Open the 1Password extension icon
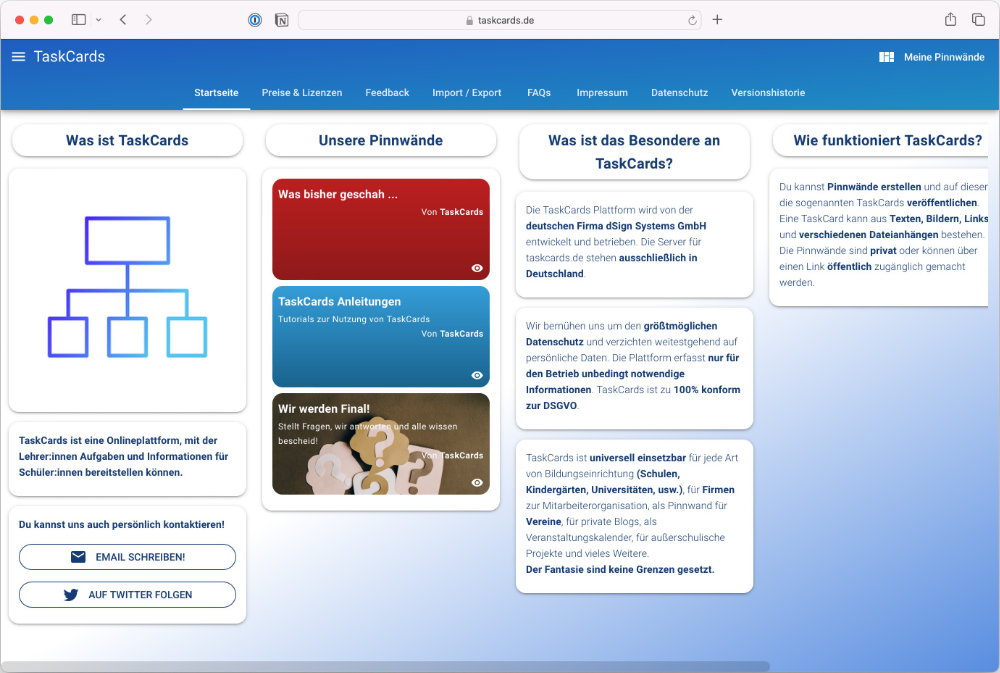This screenshot has height=673, width=1000. [x=255, y=20]
